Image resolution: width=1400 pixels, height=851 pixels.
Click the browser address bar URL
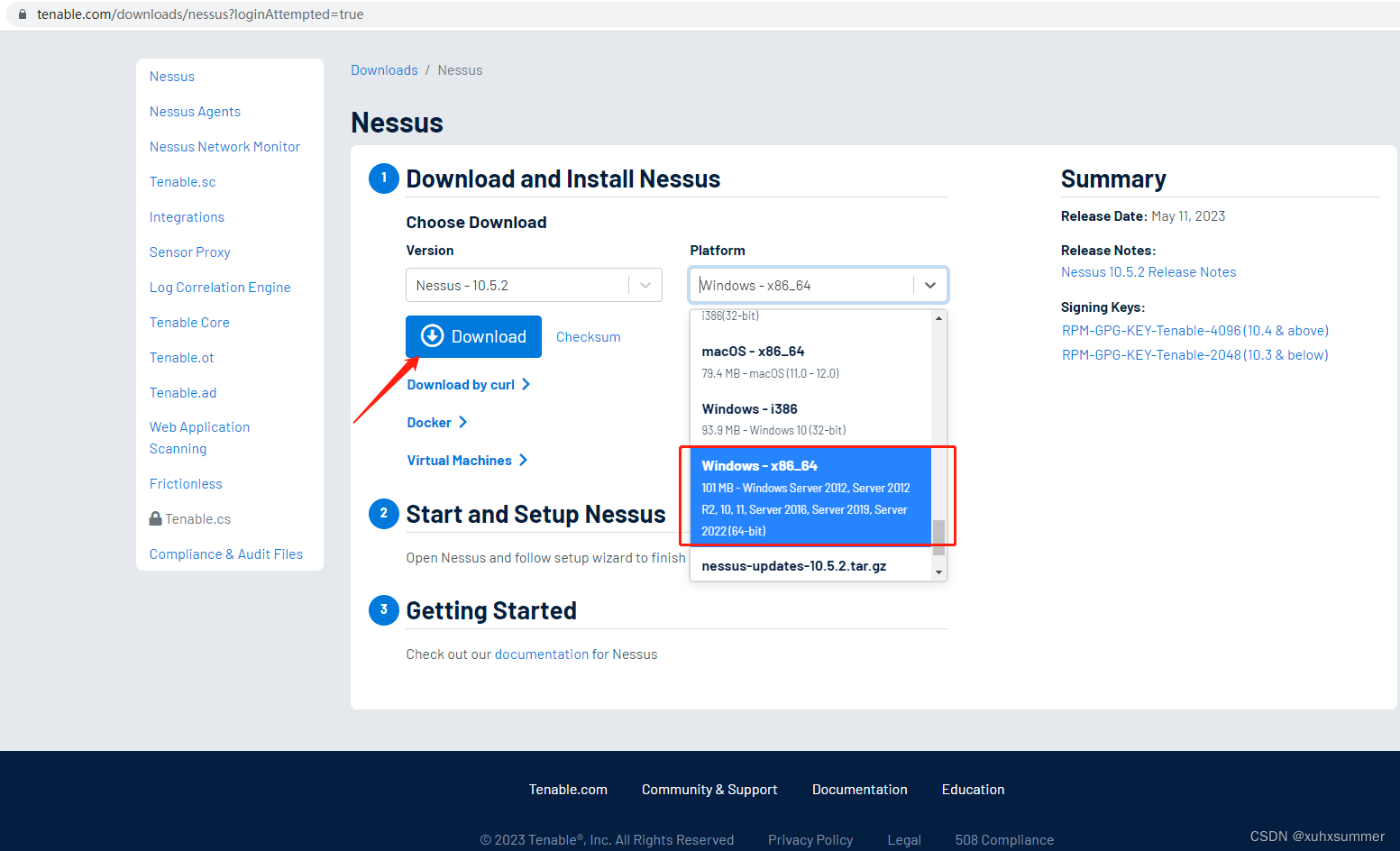click(x=200, y=14)
